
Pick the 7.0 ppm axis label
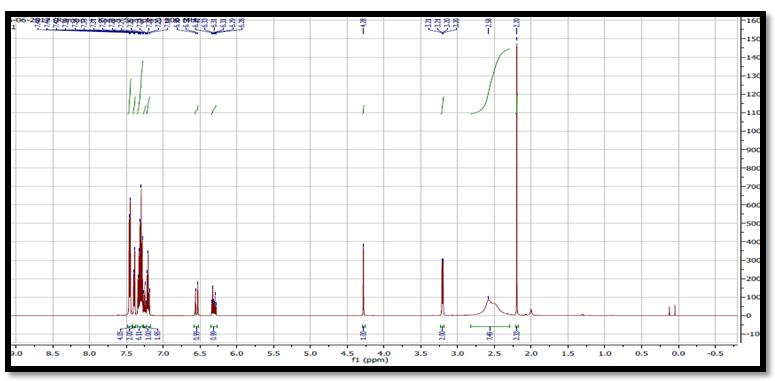(163, 353)
